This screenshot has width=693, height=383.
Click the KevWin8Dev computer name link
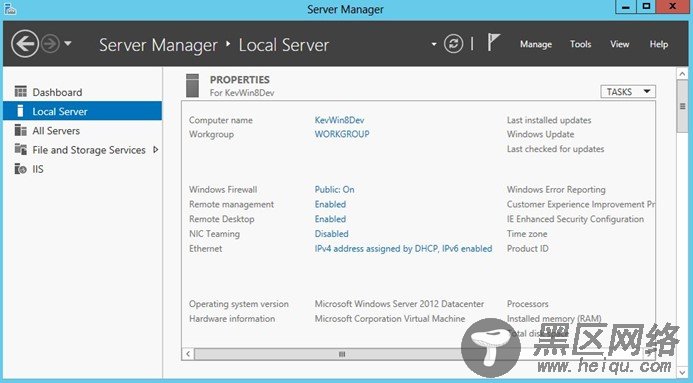(x=339, y=120)
